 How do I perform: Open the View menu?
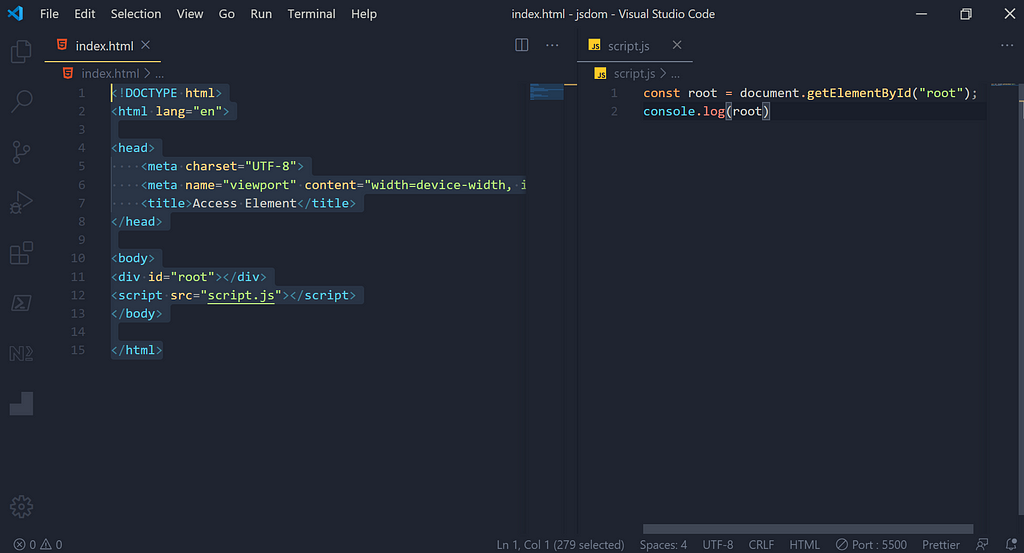coord(189,14)
